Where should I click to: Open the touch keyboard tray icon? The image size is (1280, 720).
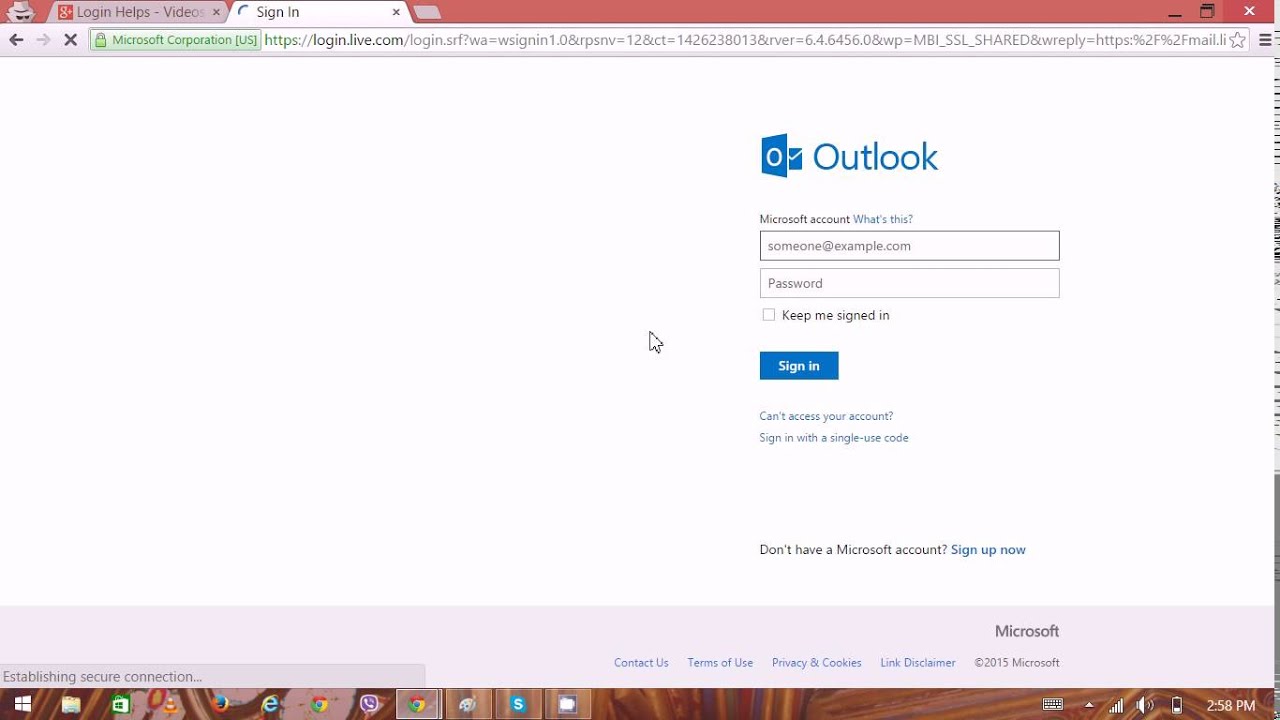tap(1053, 704)
